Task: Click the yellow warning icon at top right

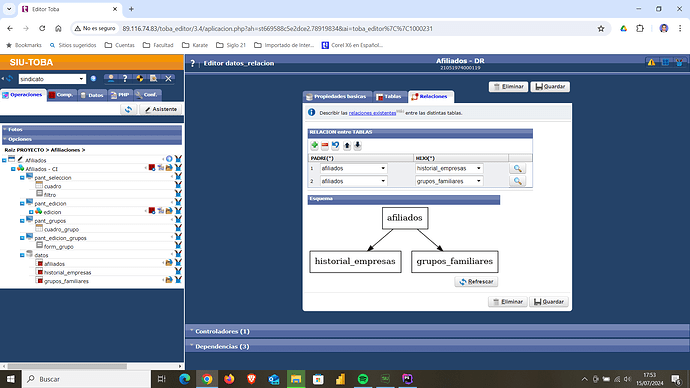Action: (x=651, y=62)
